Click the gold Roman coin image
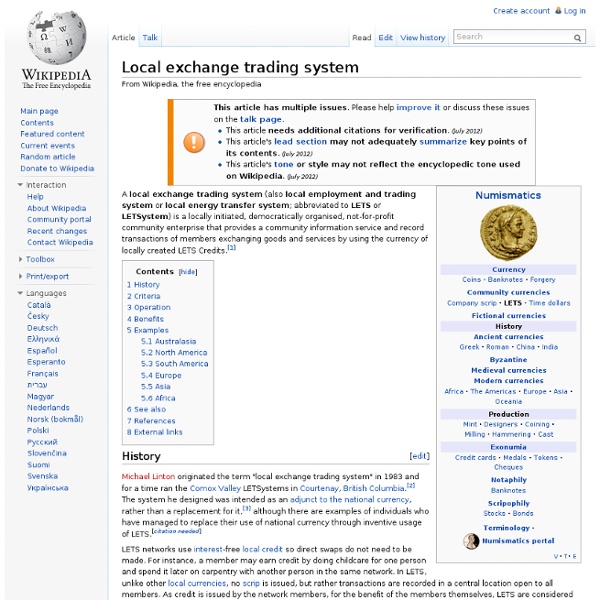 tap(508, 233)
